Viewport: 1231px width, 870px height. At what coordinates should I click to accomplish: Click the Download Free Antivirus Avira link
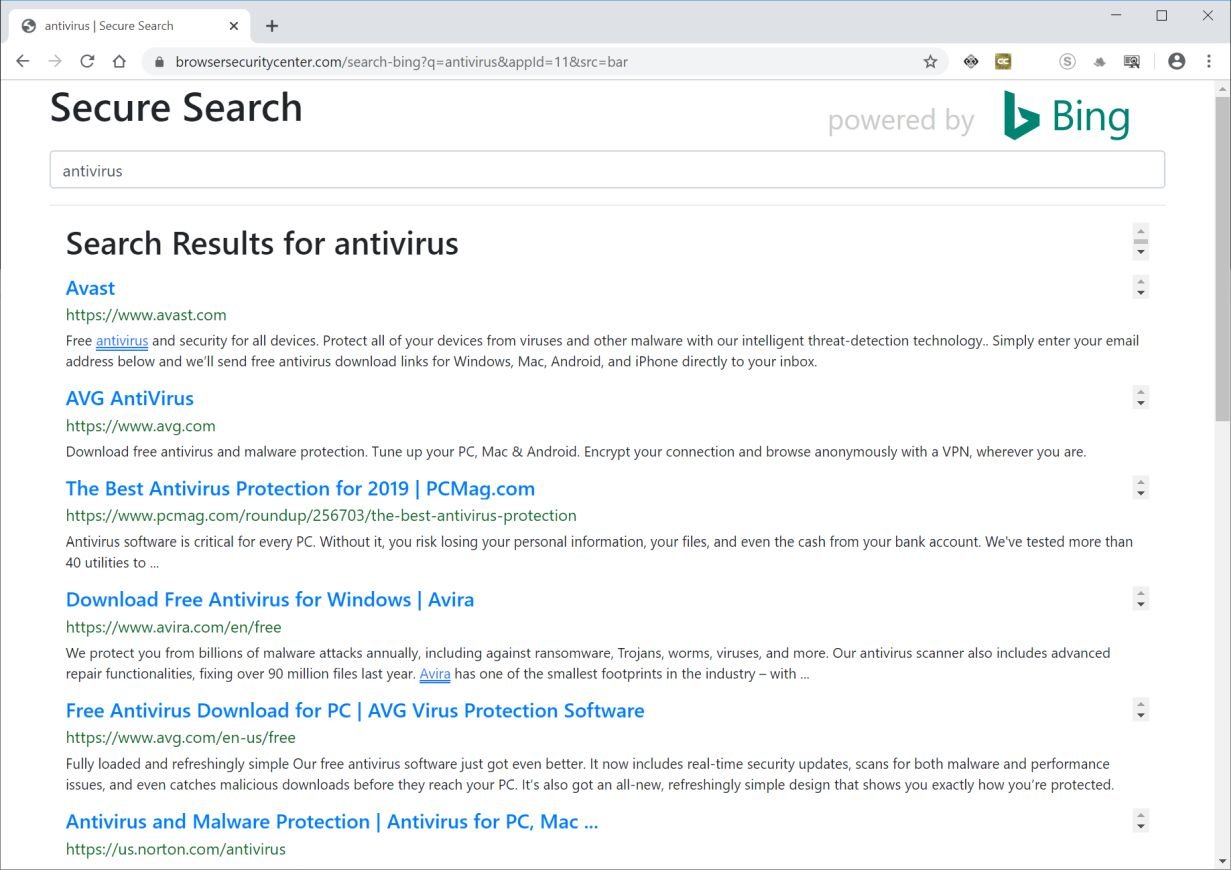click(x=269, y=600)
